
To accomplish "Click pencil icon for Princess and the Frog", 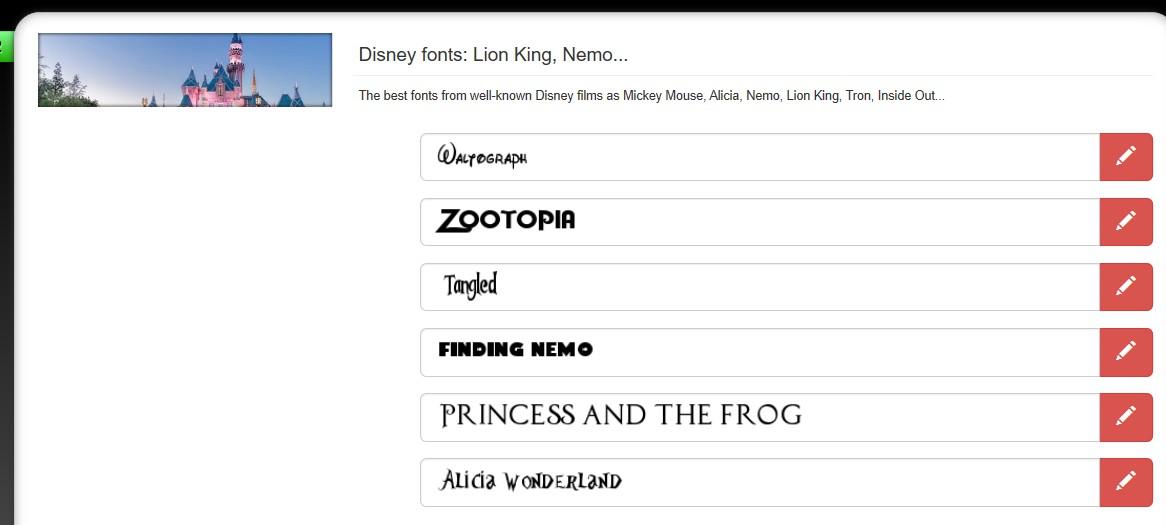I will 1125,416.
